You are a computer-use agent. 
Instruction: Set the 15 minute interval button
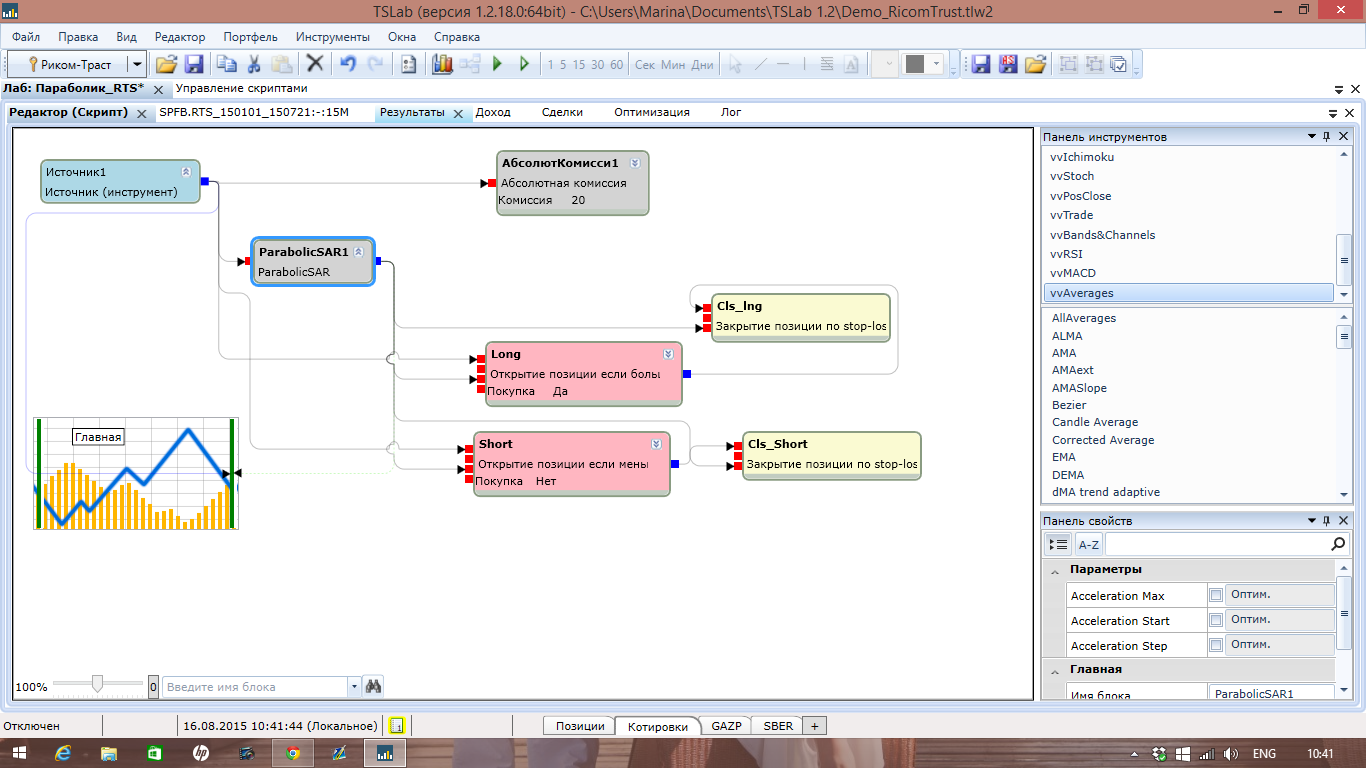click(x=578, y=64)
